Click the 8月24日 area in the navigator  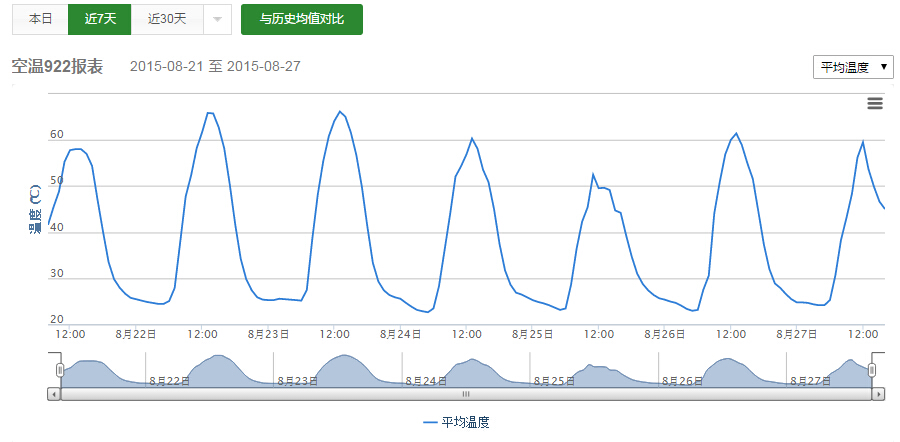[428, 381]
